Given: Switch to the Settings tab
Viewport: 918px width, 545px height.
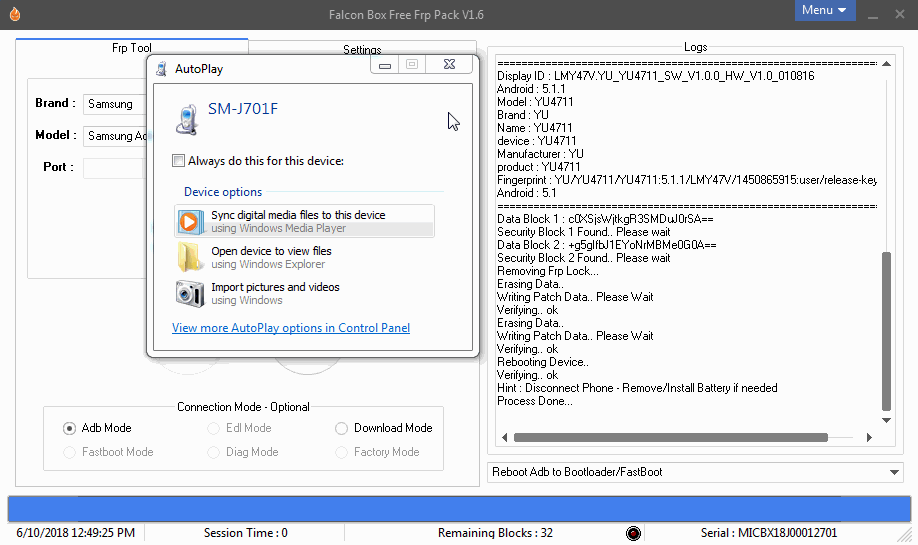Looking at the screenshot, I should [x=362, y=49].
